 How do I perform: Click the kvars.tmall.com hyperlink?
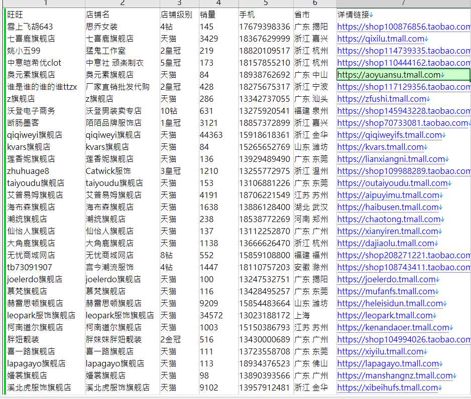[x=382, y=147]
